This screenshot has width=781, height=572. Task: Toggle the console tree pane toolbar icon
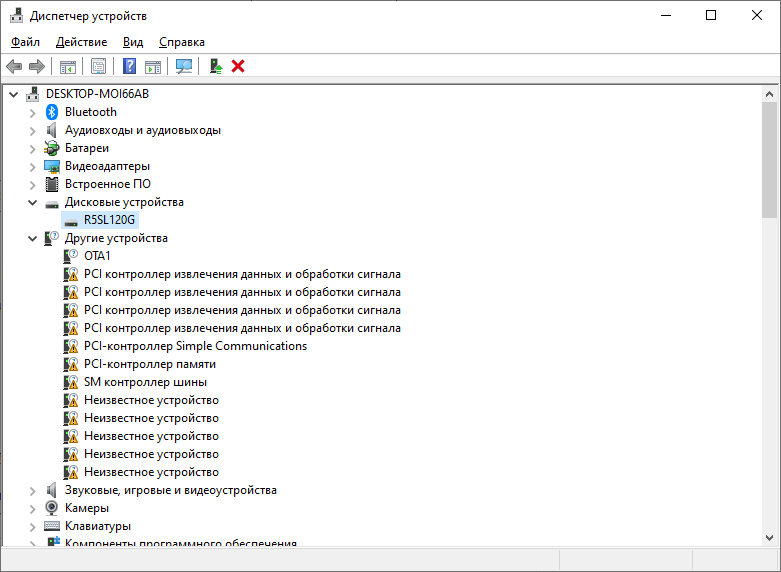pyautogui.click(x=68, y=66)
